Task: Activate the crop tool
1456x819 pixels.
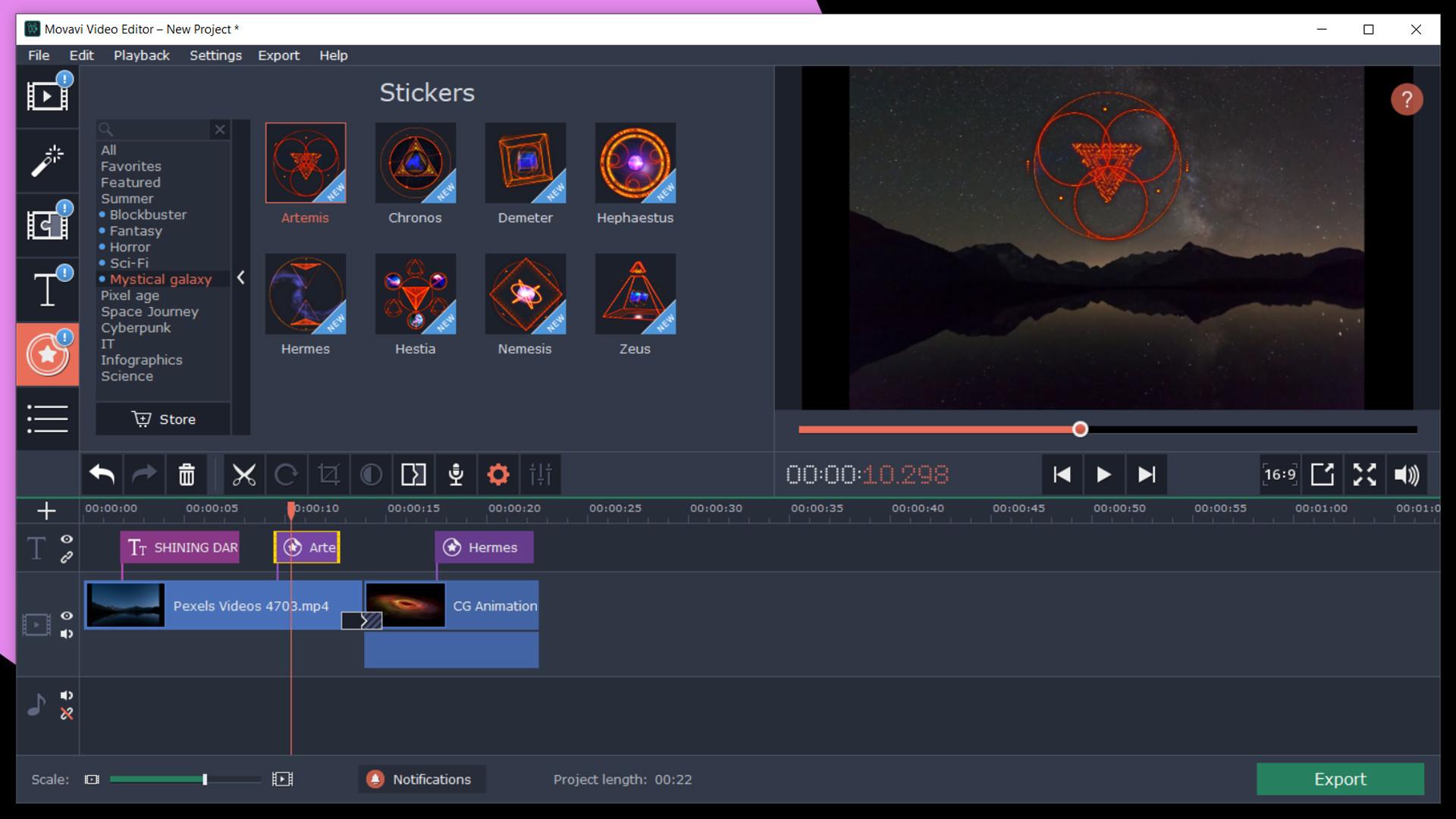Action: pyautogui.click(x=329, y=474)
